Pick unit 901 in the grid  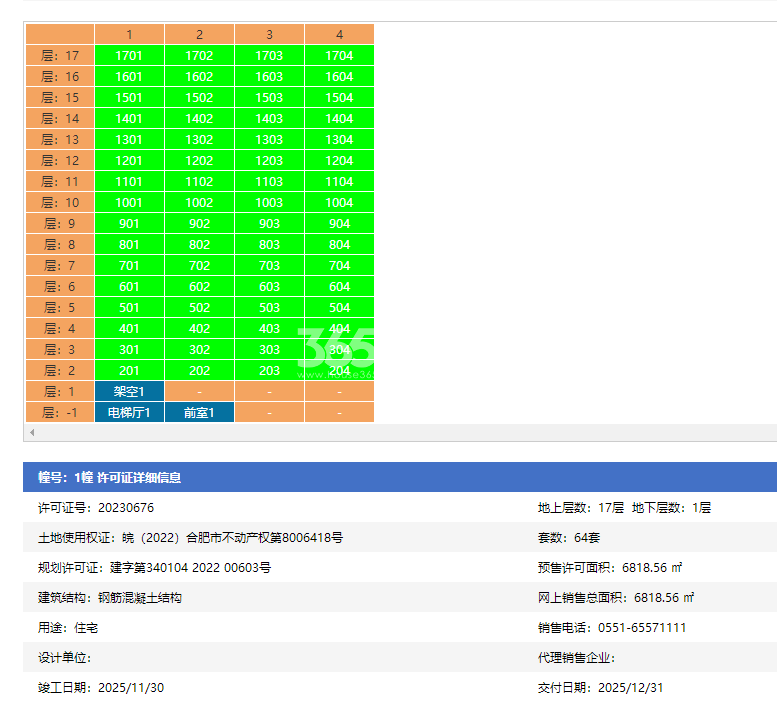(129, 223)
